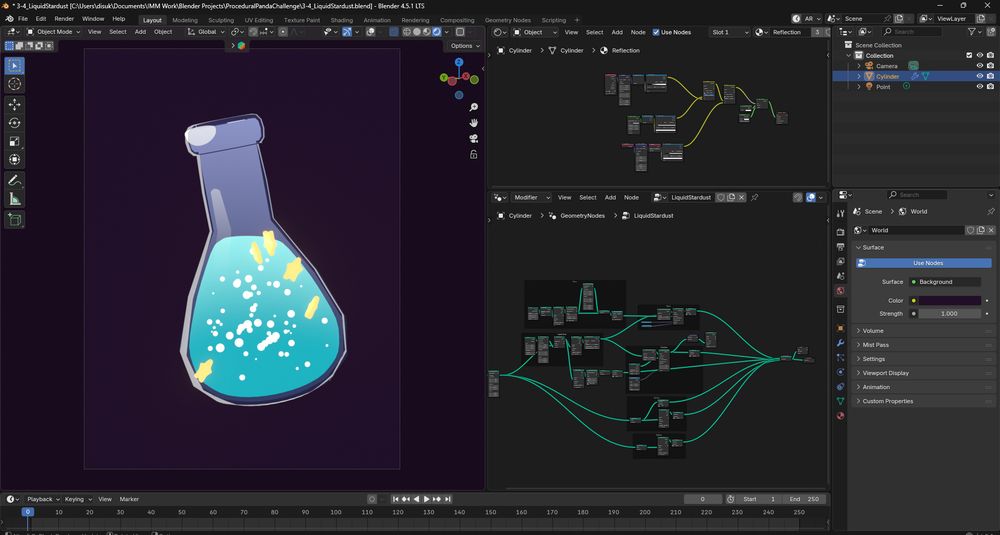
Task: Hide the Camera object in outliner
Action: pyautogui.click(x=979, y=66)
